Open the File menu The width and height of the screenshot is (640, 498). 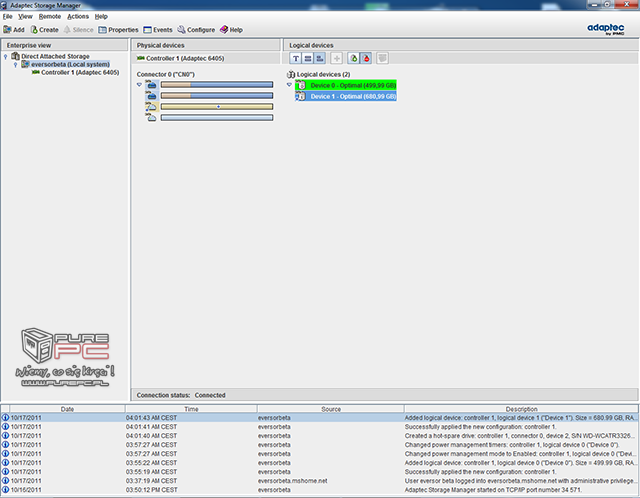[x=8, y=16]
